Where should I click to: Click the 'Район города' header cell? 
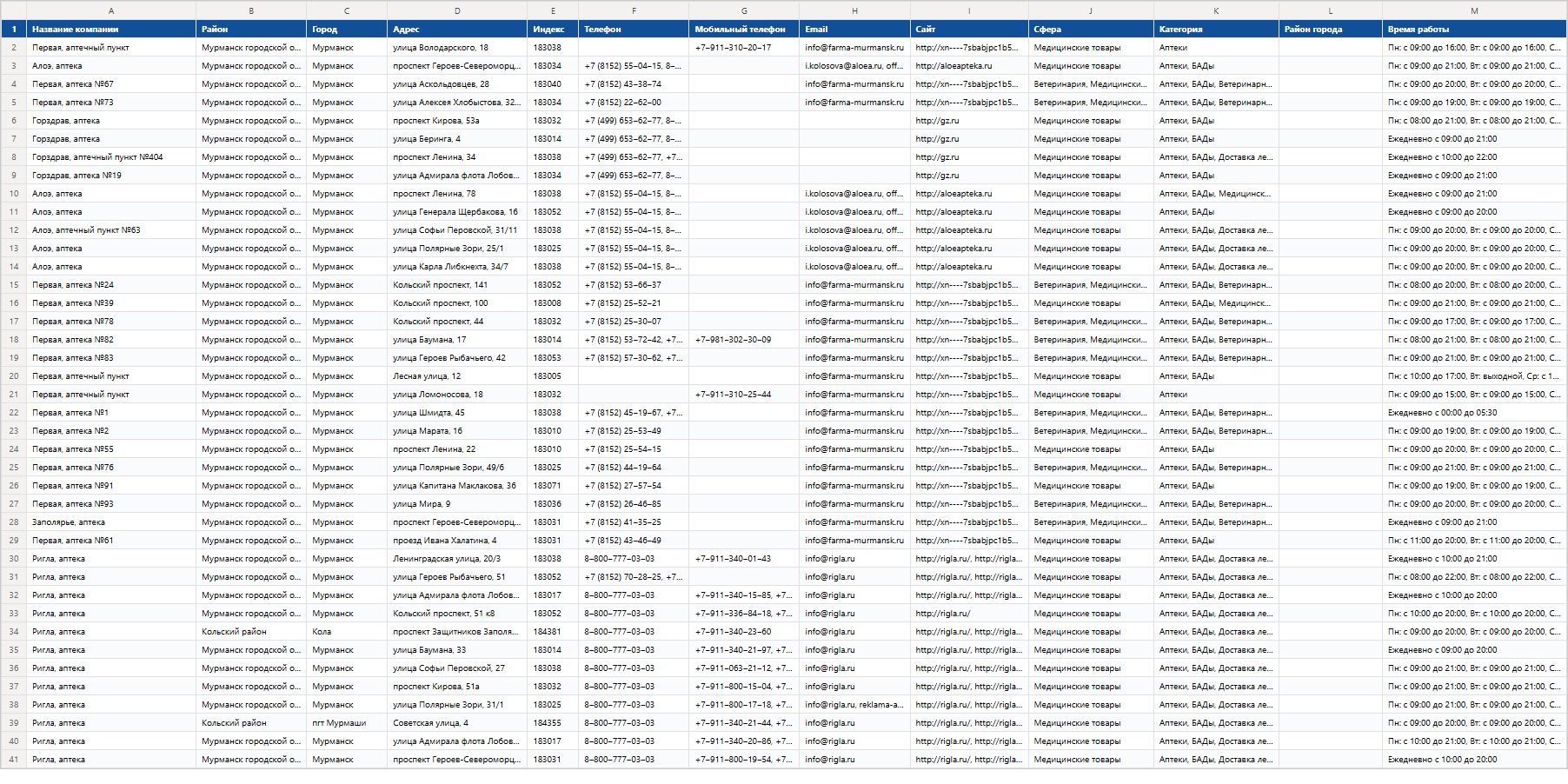coord(1331,30)
